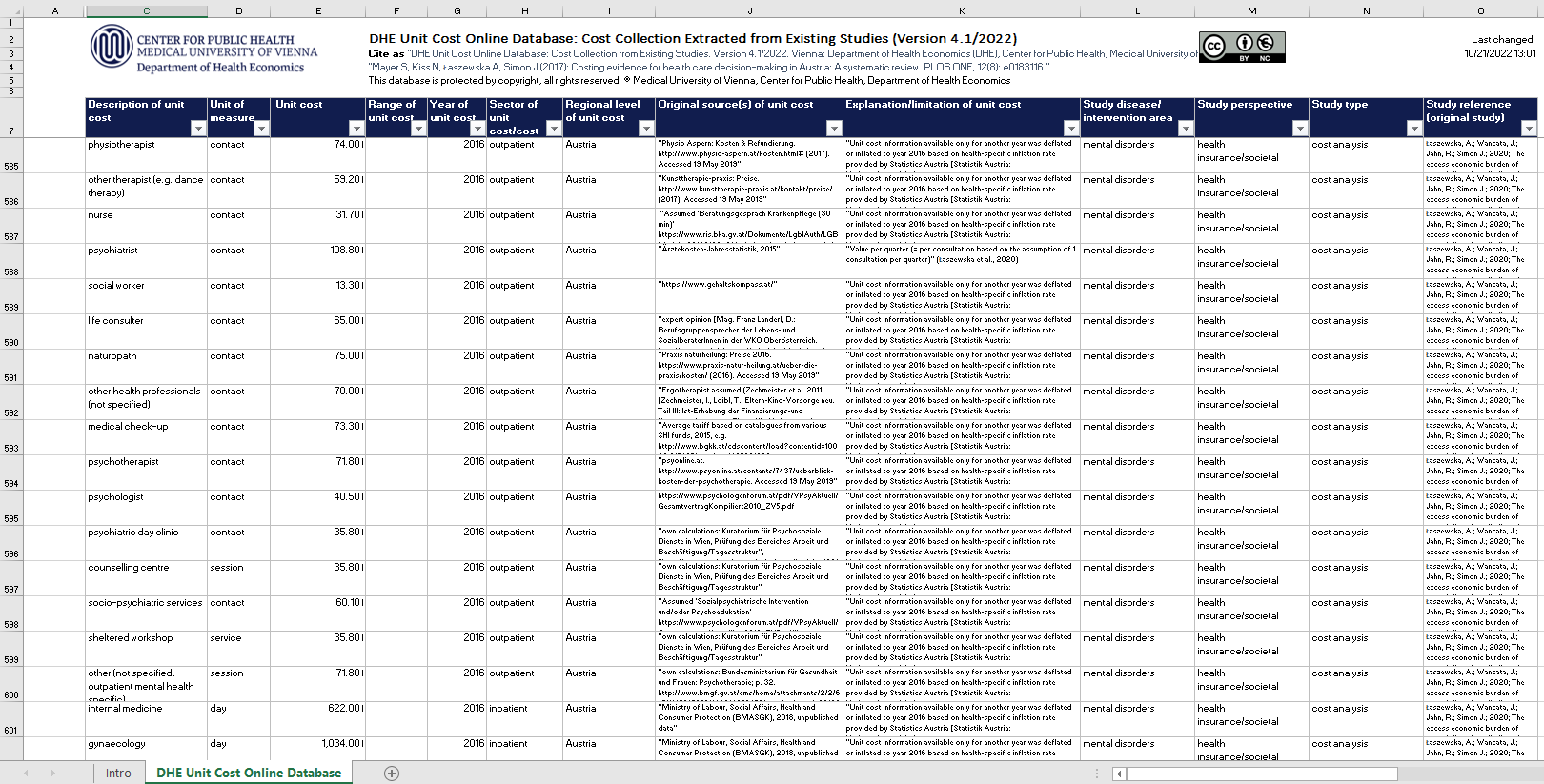Viewport: 1544px width, 784px height.
Task: Click the 'naturopath' cell
Action: [x=146, y=367]
